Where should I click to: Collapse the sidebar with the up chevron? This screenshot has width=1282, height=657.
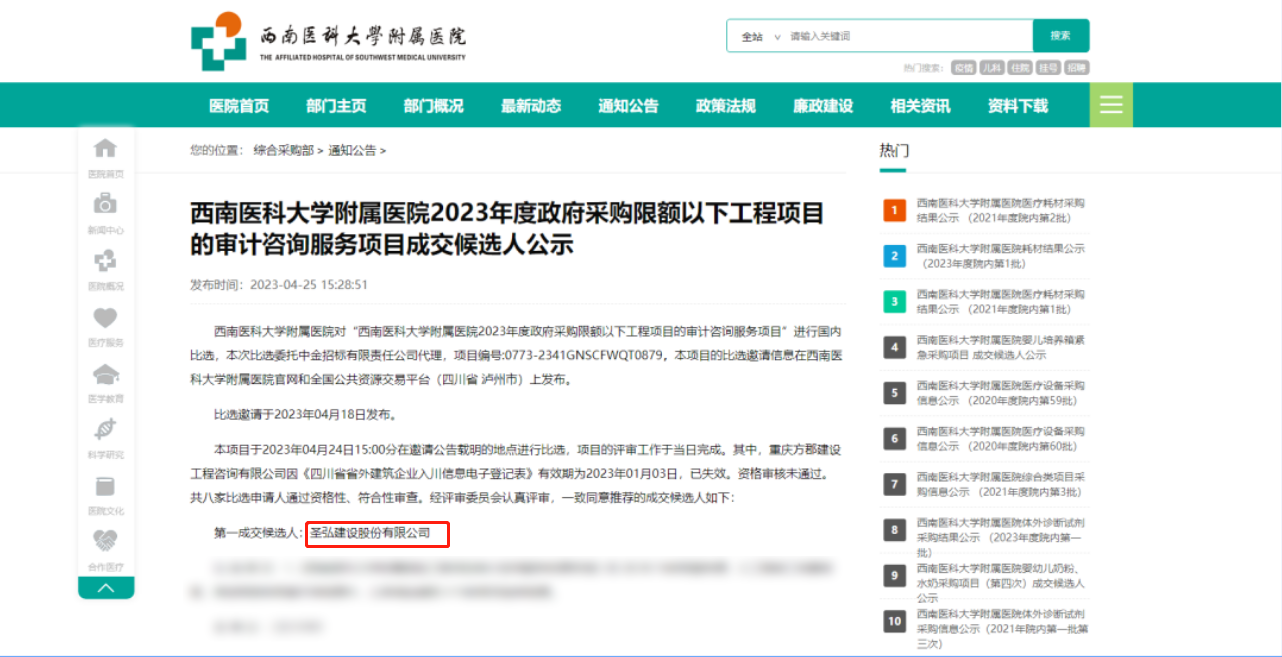pos(106,588)
